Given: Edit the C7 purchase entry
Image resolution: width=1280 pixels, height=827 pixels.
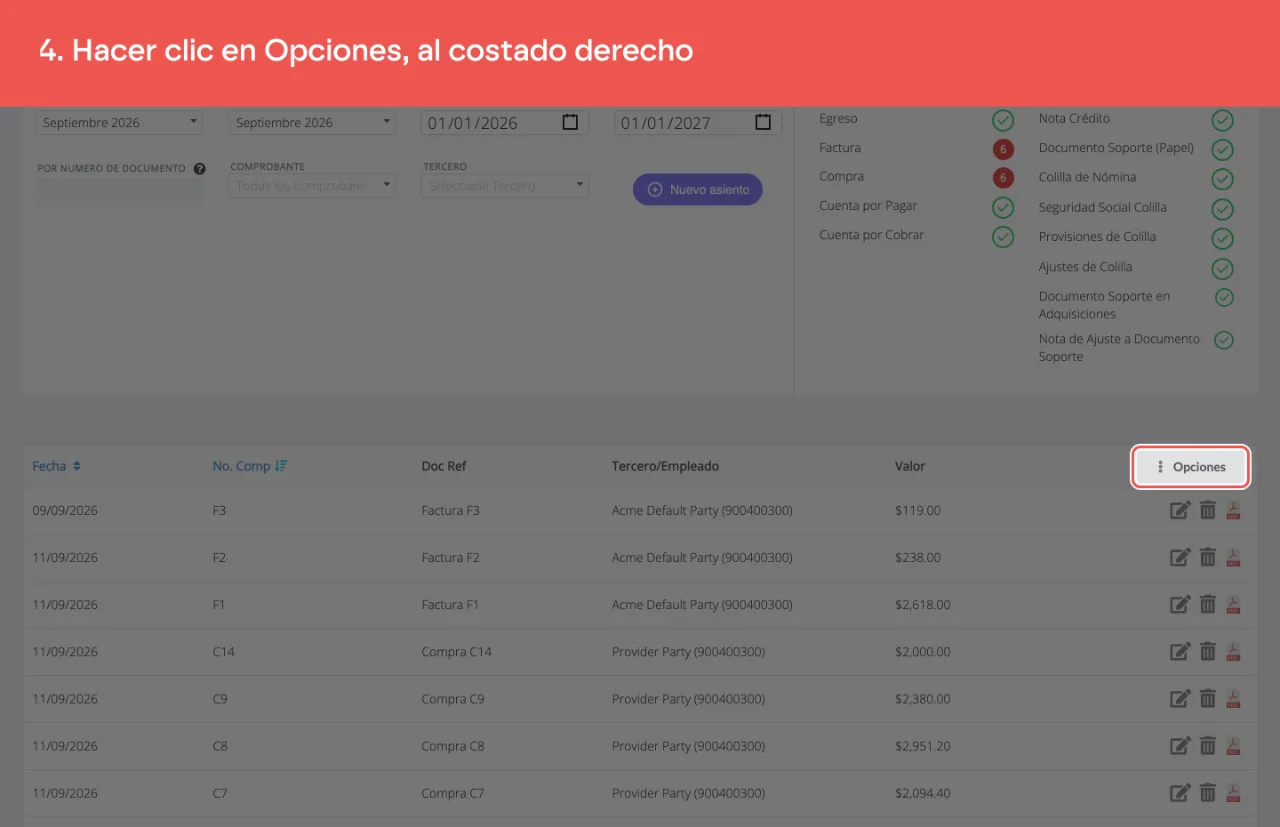Looking at the screenshot, I should click(1180, 793).
